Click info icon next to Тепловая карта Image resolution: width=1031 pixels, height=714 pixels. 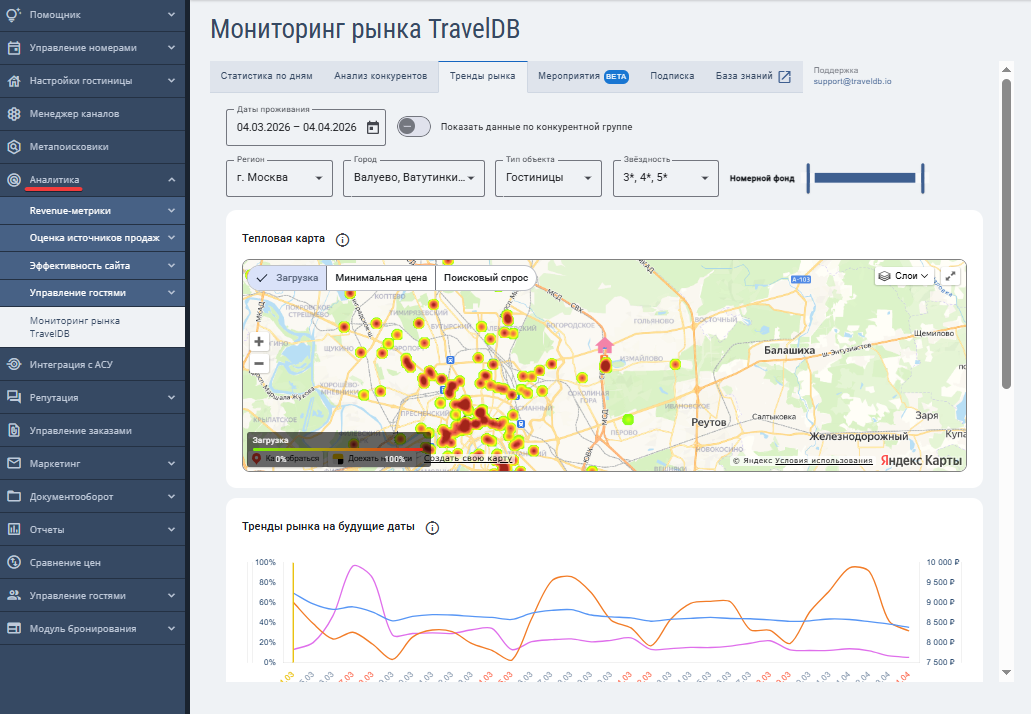pyautogui.click(x=342, y=240)
